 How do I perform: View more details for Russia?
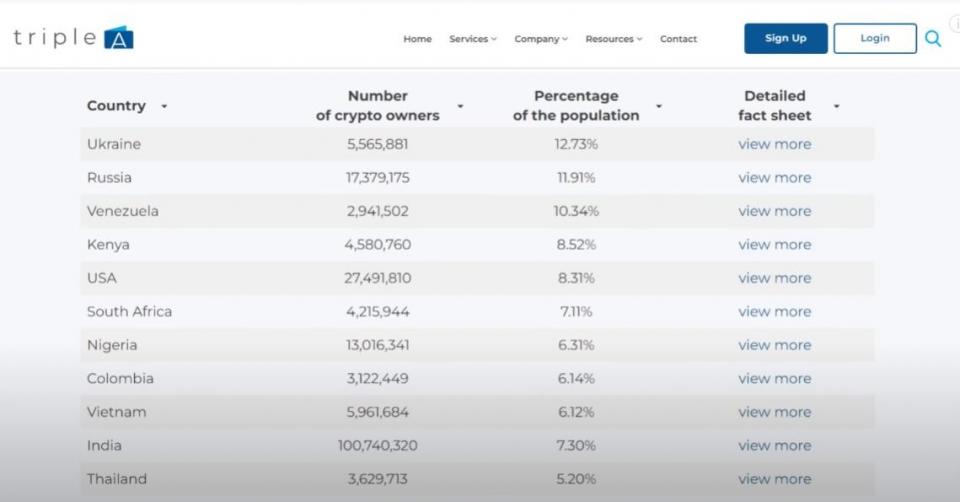click(x=774, y=178)
